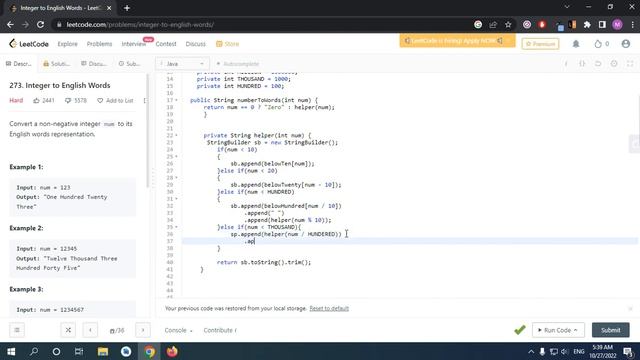Image resolution: width=640 pixels, height=360 pixels.
Task: Open the Interview menu item
Action: click(x=133, y=44)
